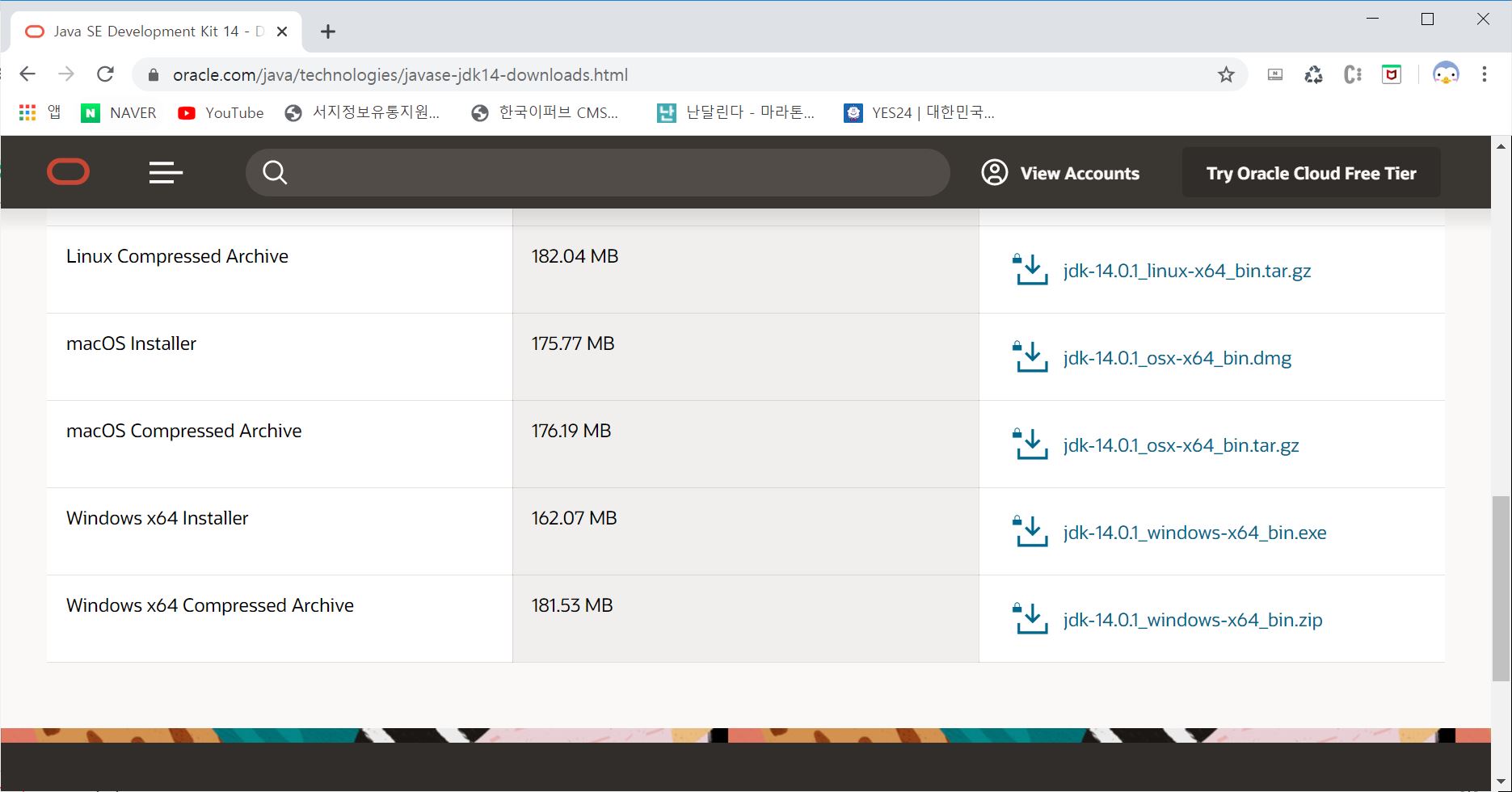
Task: Download jdk-14.0.1_osx-x64_bin.dmg link
Action: pos(1177,358)
